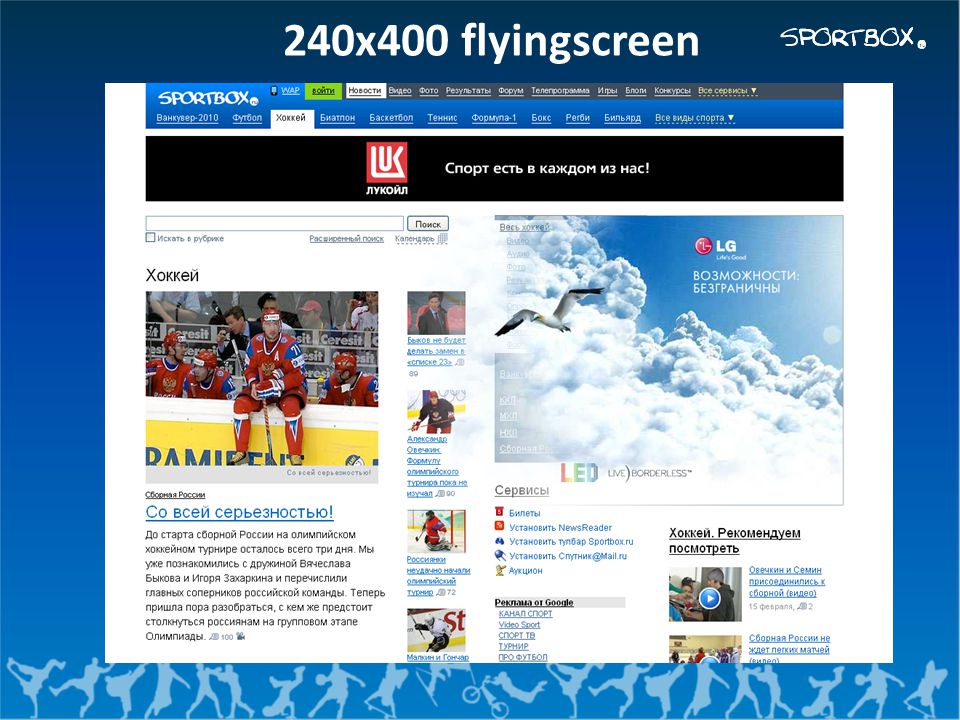Open the Фото menu item

point(429,91)
